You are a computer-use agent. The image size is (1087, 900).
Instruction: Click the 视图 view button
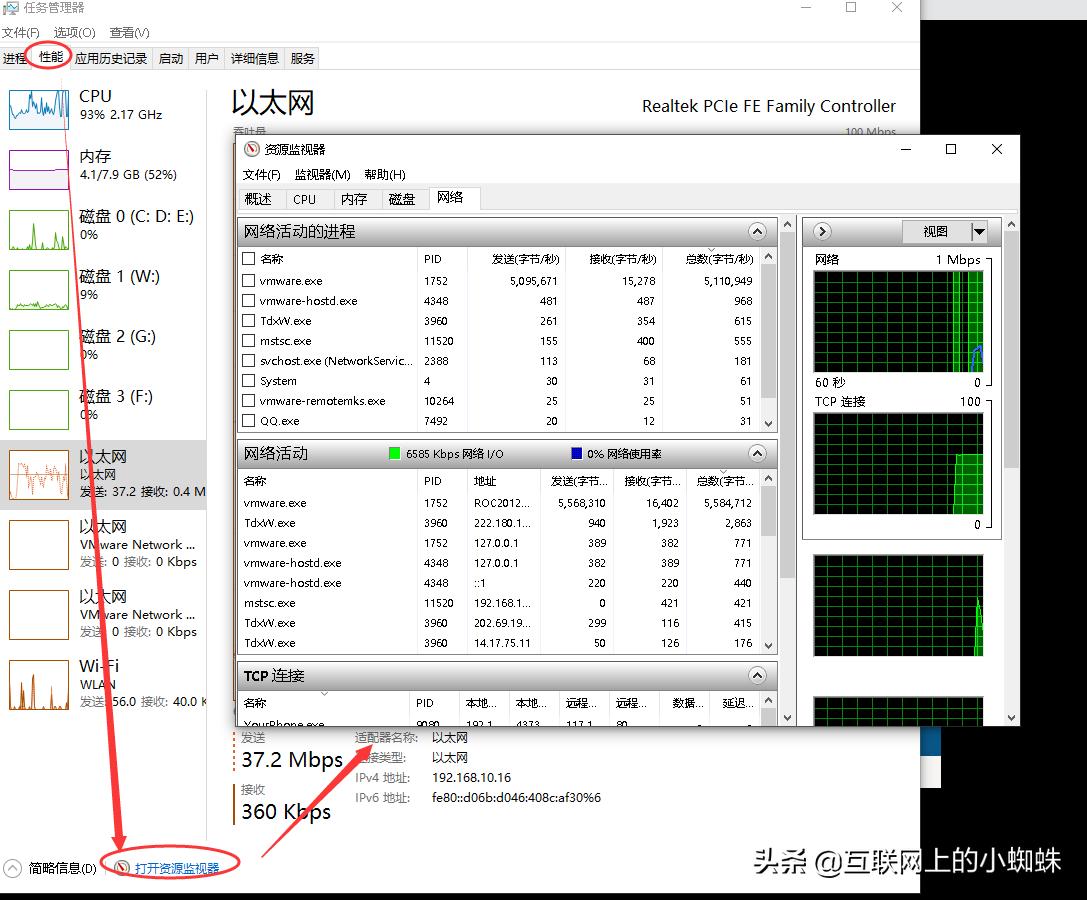point(936,232)
